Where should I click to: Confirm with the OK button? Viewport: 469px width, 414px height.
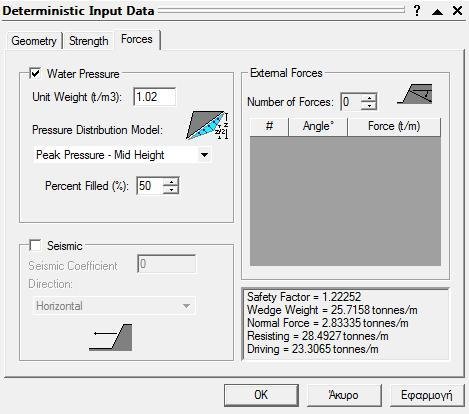[261, 395]
